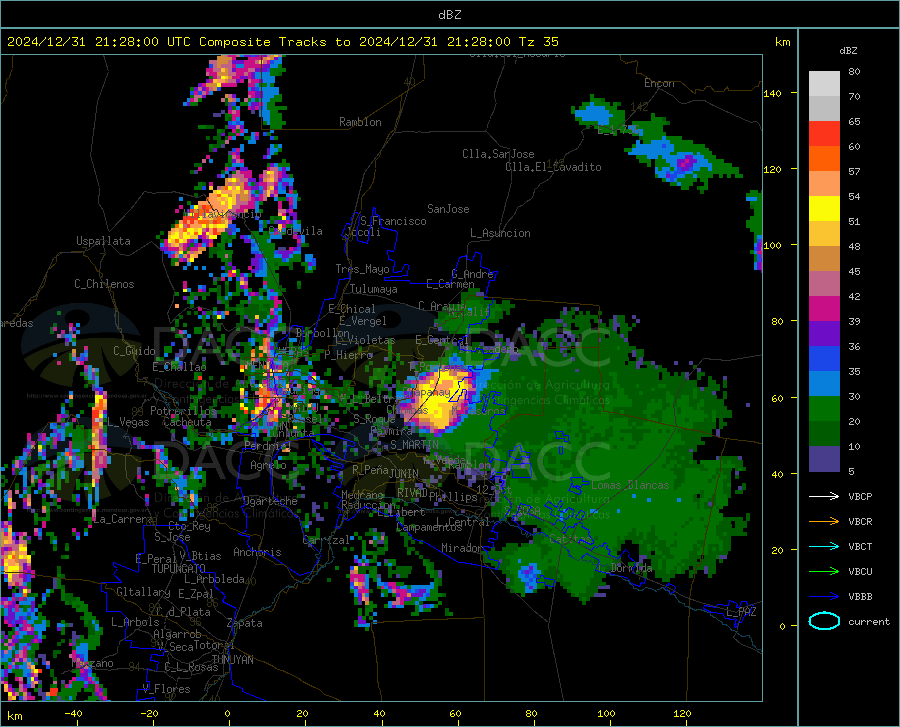Click the cyan VBCT arrow legend icon

click(x=824, y=546)
